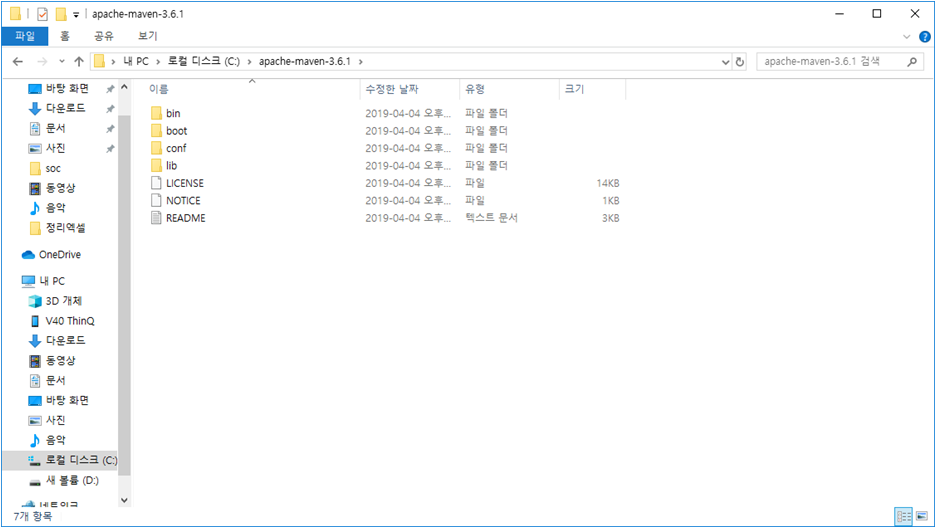Viewport: 936px width, 528px height.
Task: Select the LICENSE file icon
Action: coord(156,183)
